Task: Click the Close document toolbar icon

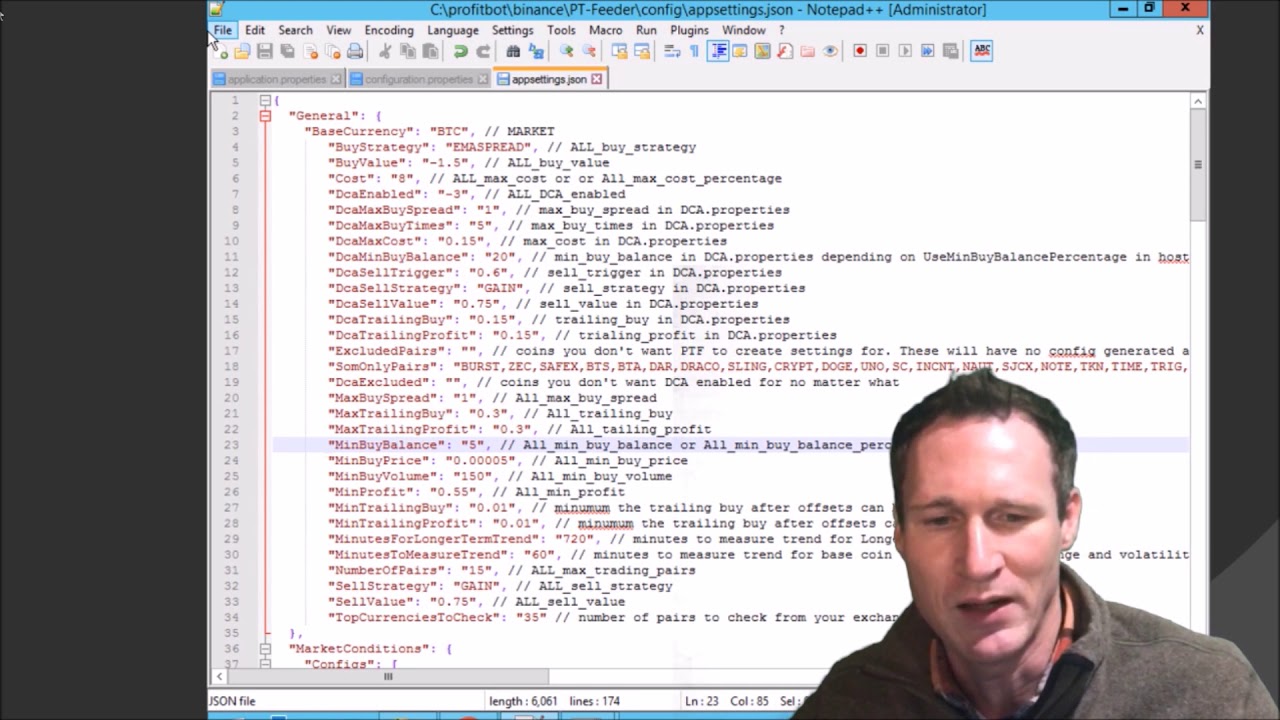Action: (310, 51)
